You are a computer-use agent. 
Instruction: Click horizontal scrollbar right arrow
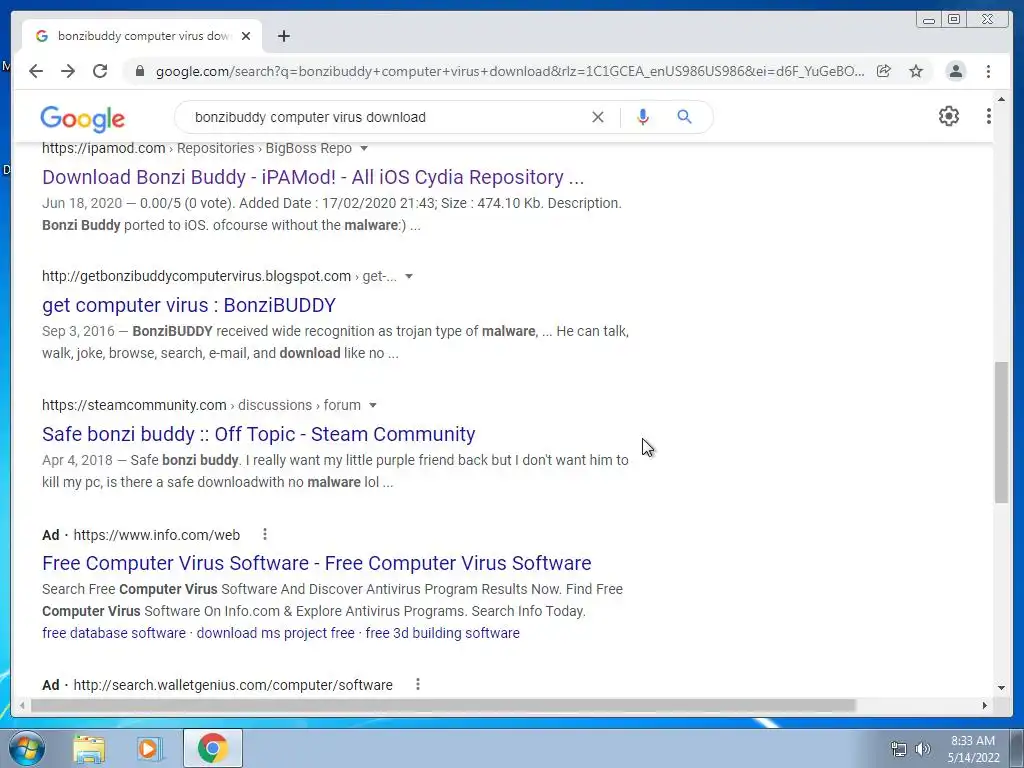point(985,705)
